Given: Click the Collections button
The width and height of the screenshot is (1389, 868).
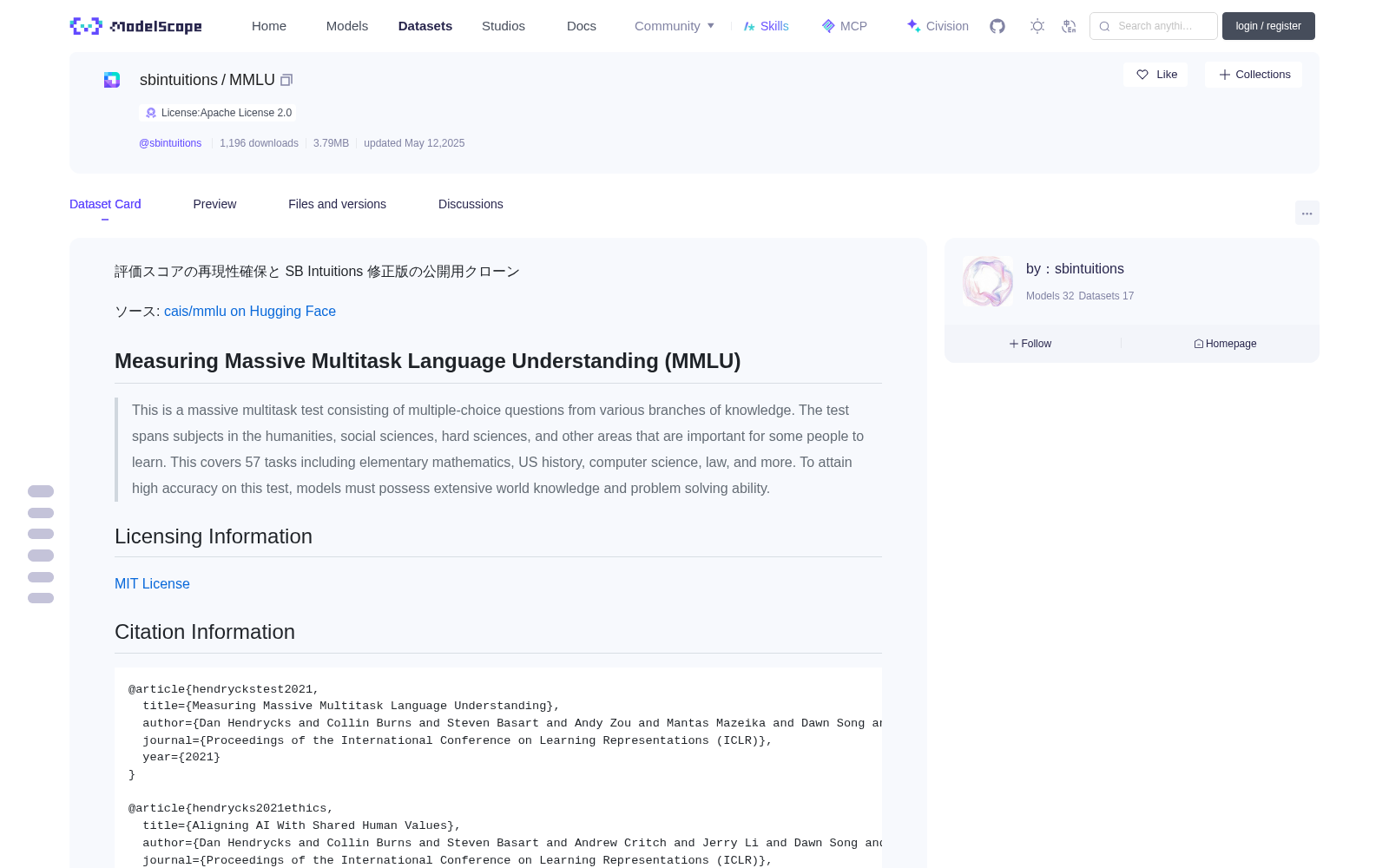Looking at the screenshot, I should pyautogui.click(x=1254, y=75).
